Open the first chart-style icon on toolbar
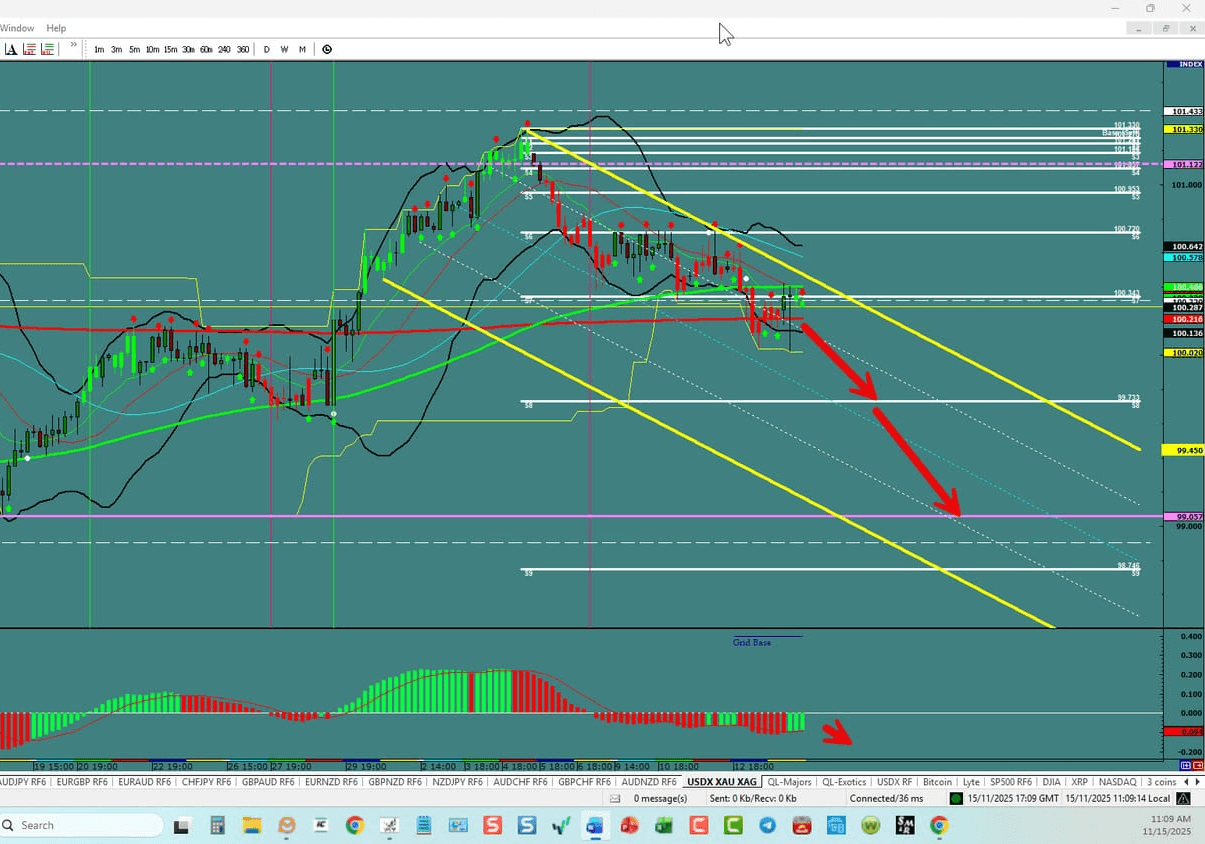1205x844 pixels. pos(31,48)
